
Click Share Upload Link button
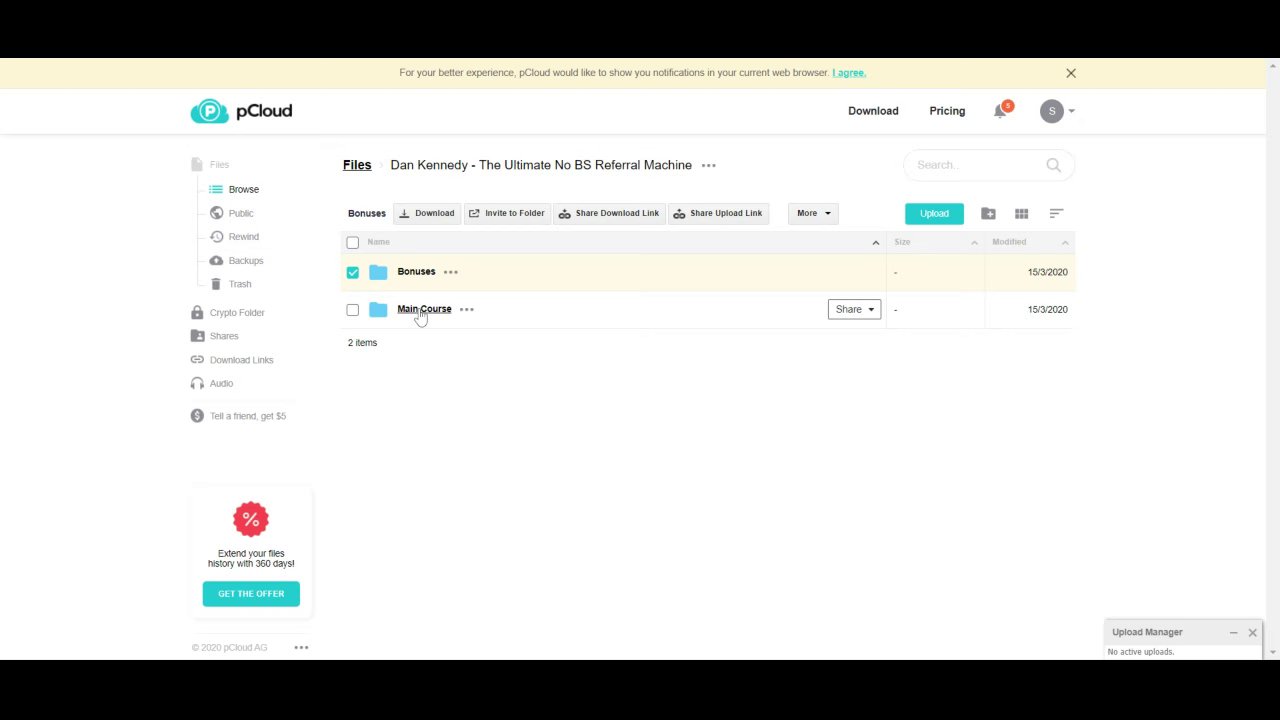point(718,213)
